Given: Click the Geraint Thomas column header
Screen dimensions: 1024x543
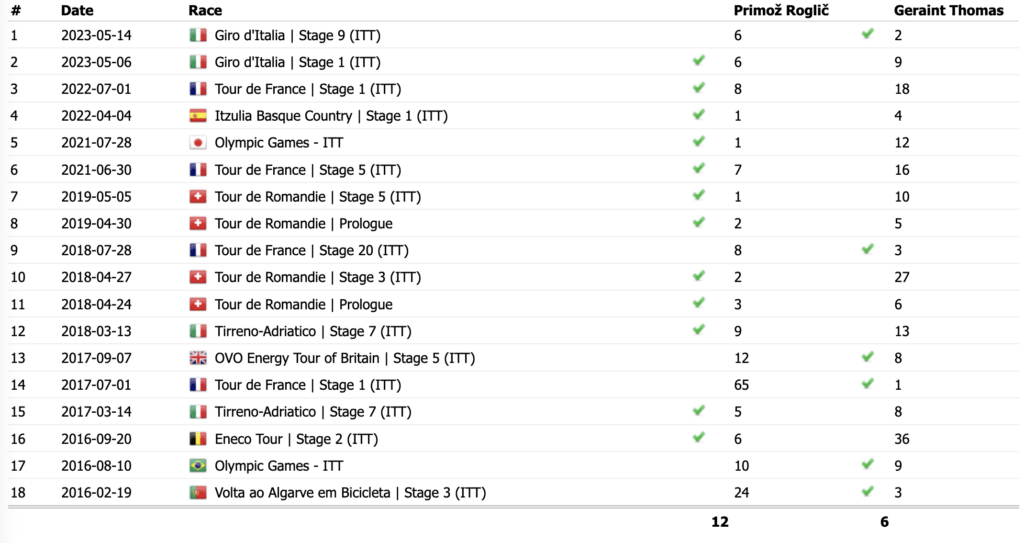Looking at the screenshot, I should click(948, 10).
